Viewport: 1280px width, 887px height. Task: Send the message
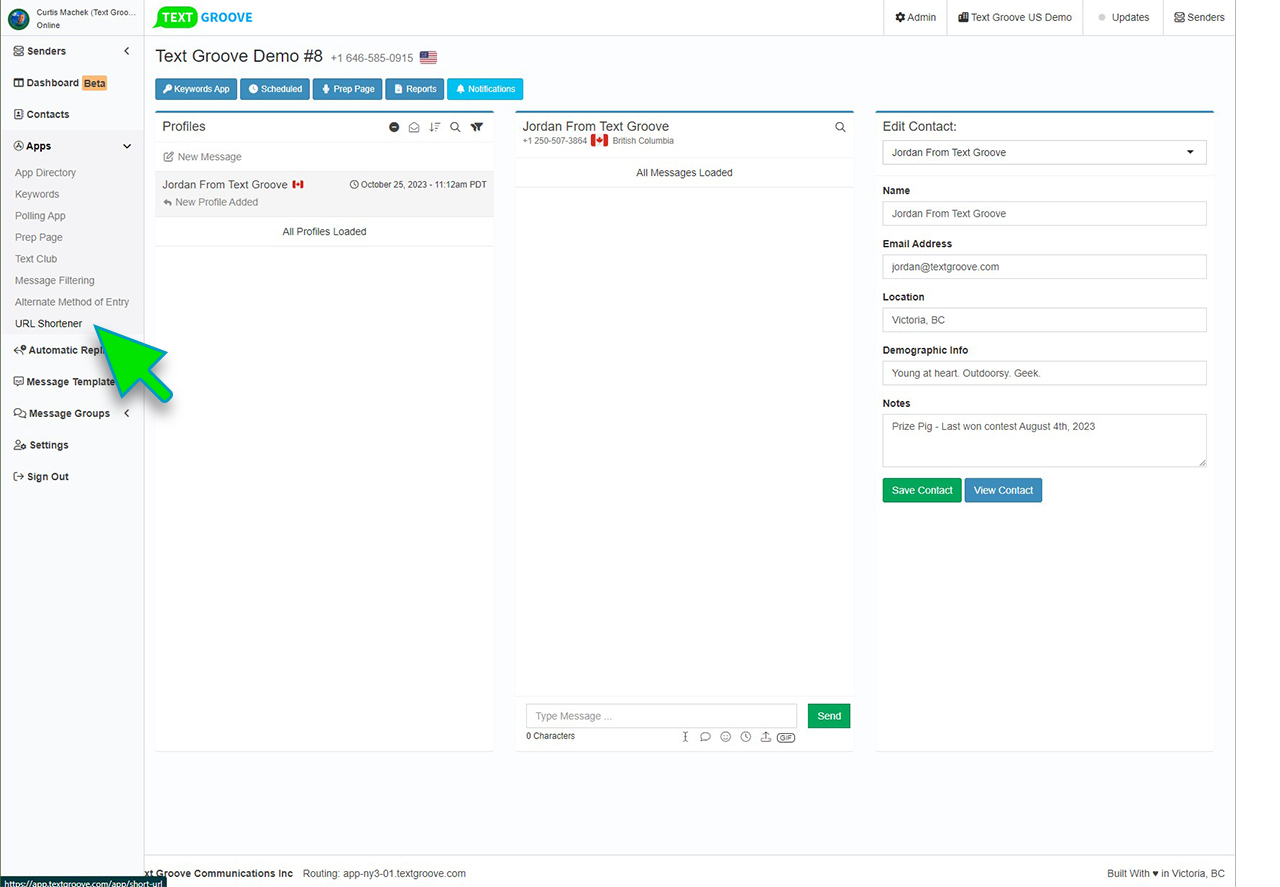click(x=829, y=716)
